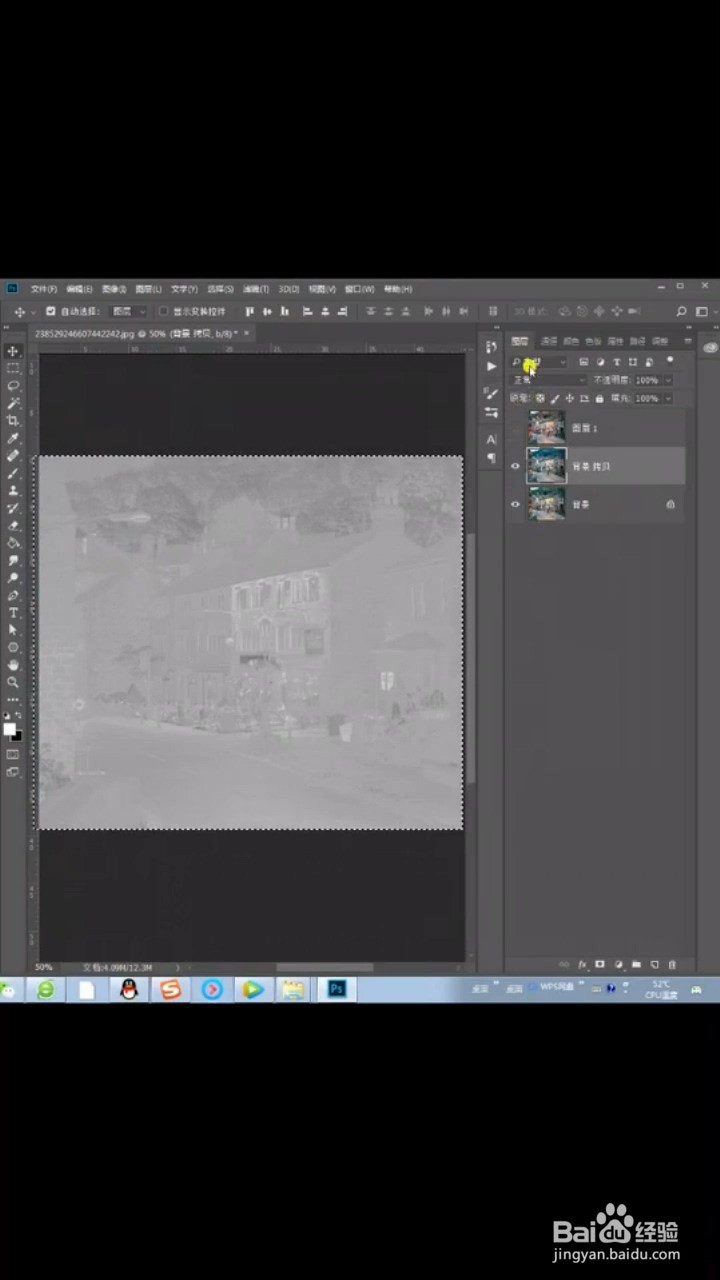Filter layers by type layers (T icon)
The image size is (720, 1280).
[617, 362]
